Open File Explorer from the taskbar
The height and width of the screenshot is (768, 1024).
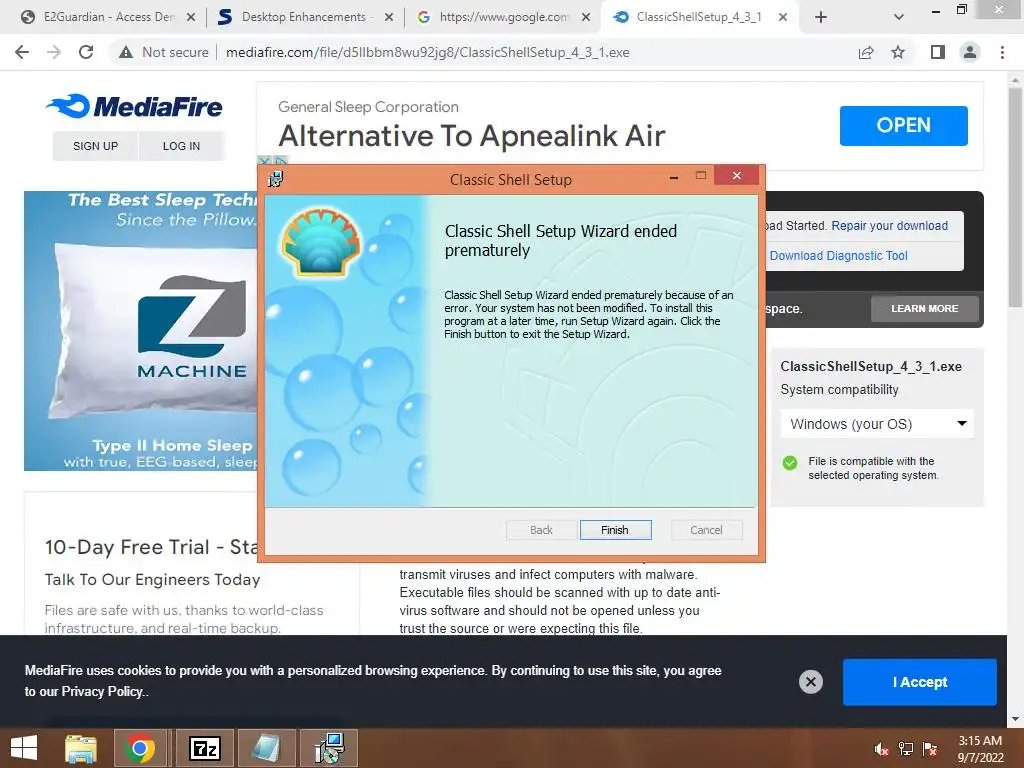click(x=81, y=748)
